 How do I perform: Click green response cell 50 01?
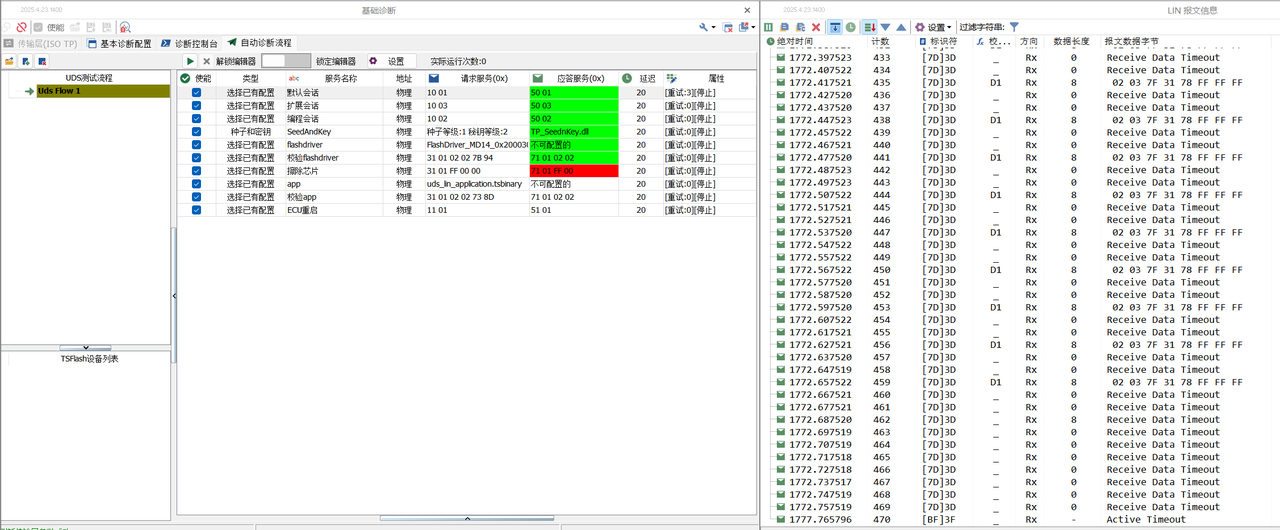pyautogui.click(x=573, y=92)
